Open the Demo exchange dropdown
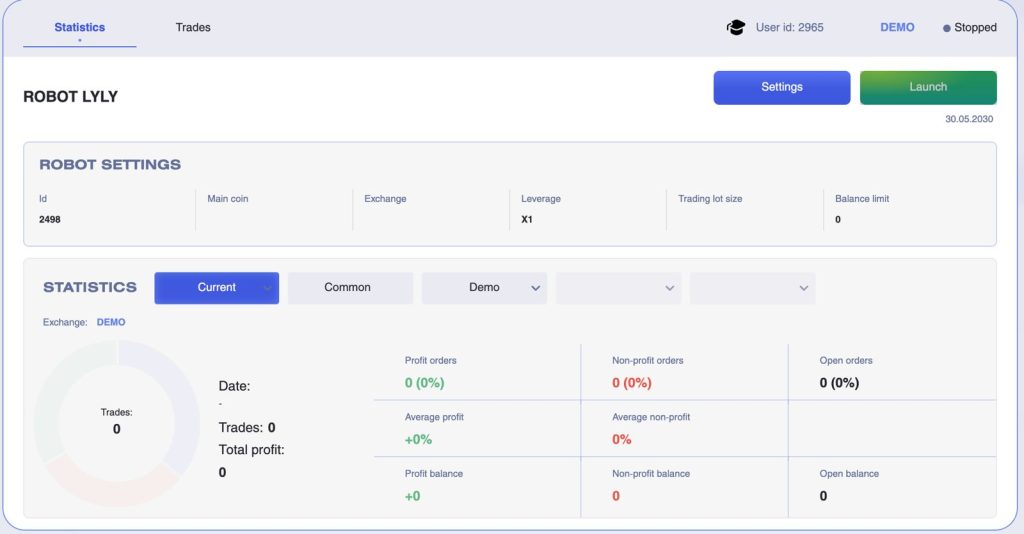The width and height of the screenshot is (1024, 534). [x=484, y=288]
